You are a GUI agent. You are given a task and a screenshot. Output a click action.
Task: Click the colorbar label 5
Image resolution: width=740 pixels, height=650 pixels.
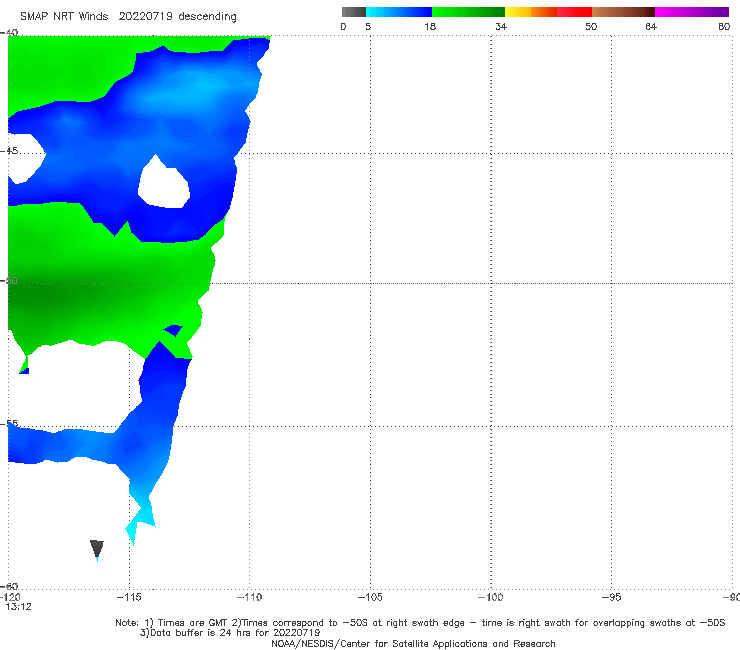368,26
